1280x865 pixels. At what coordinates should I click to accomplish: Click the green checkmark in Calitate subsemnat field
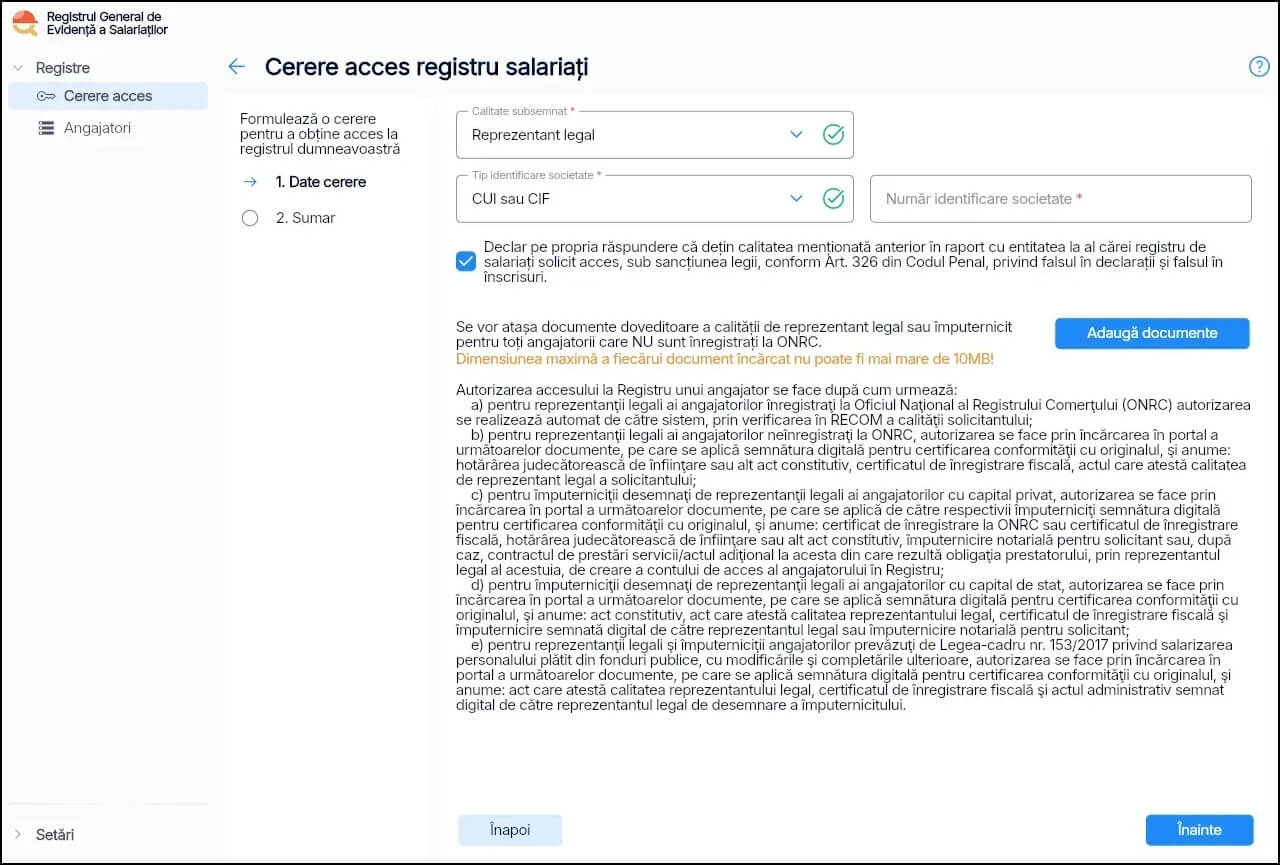click(833, 134)
